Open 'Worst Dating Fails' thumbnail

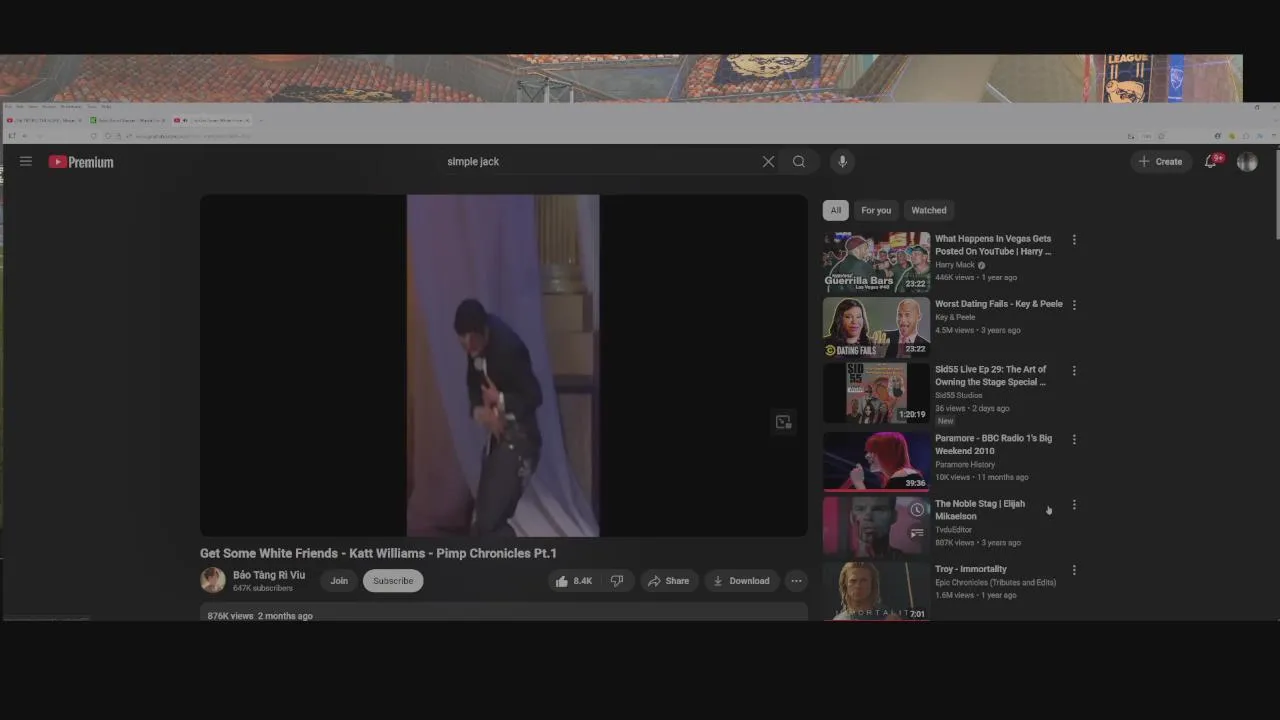[x=876, y=327]
